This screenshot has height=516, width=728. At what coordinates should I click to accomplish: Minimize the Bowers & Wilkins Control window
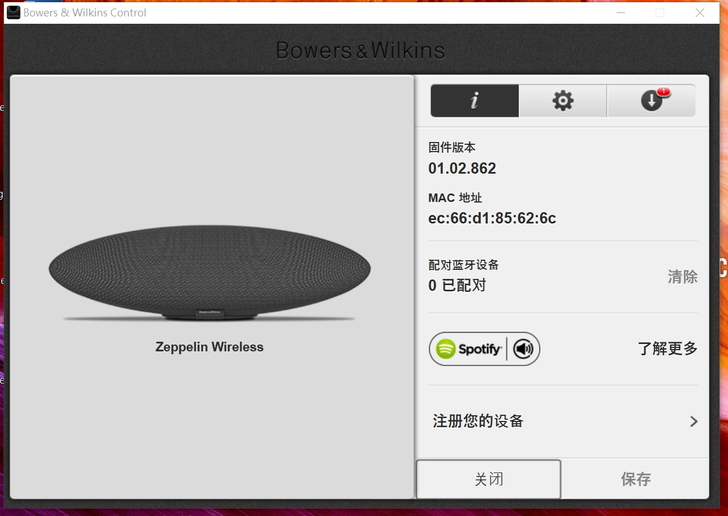click(x=620, y=13)
